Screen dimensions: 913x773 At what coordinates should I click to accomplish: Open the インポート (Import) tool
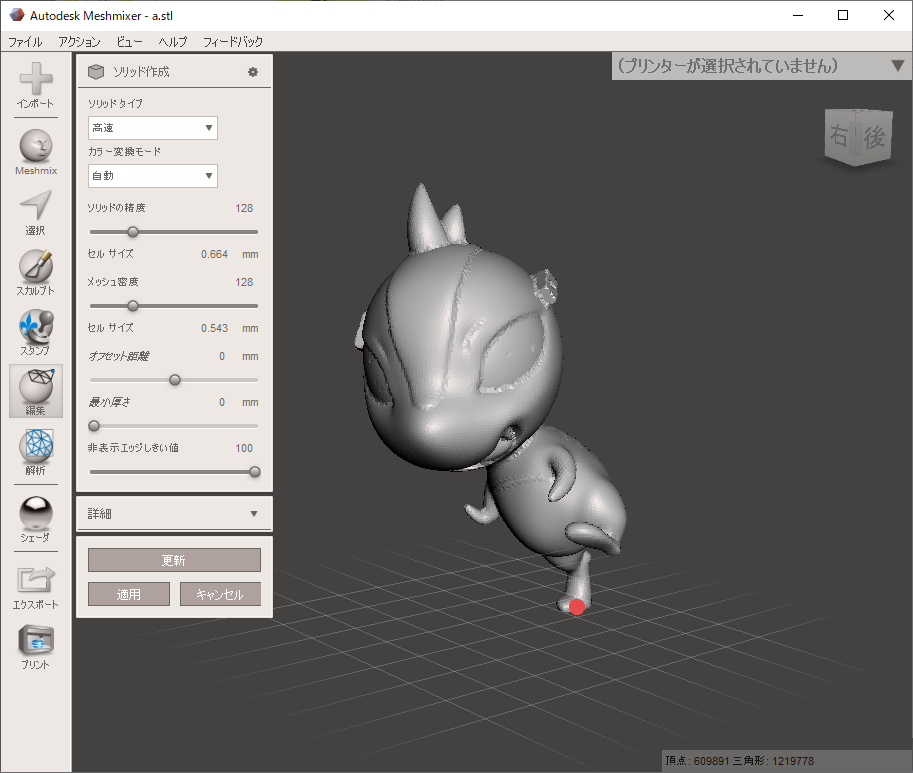point(36,85)
